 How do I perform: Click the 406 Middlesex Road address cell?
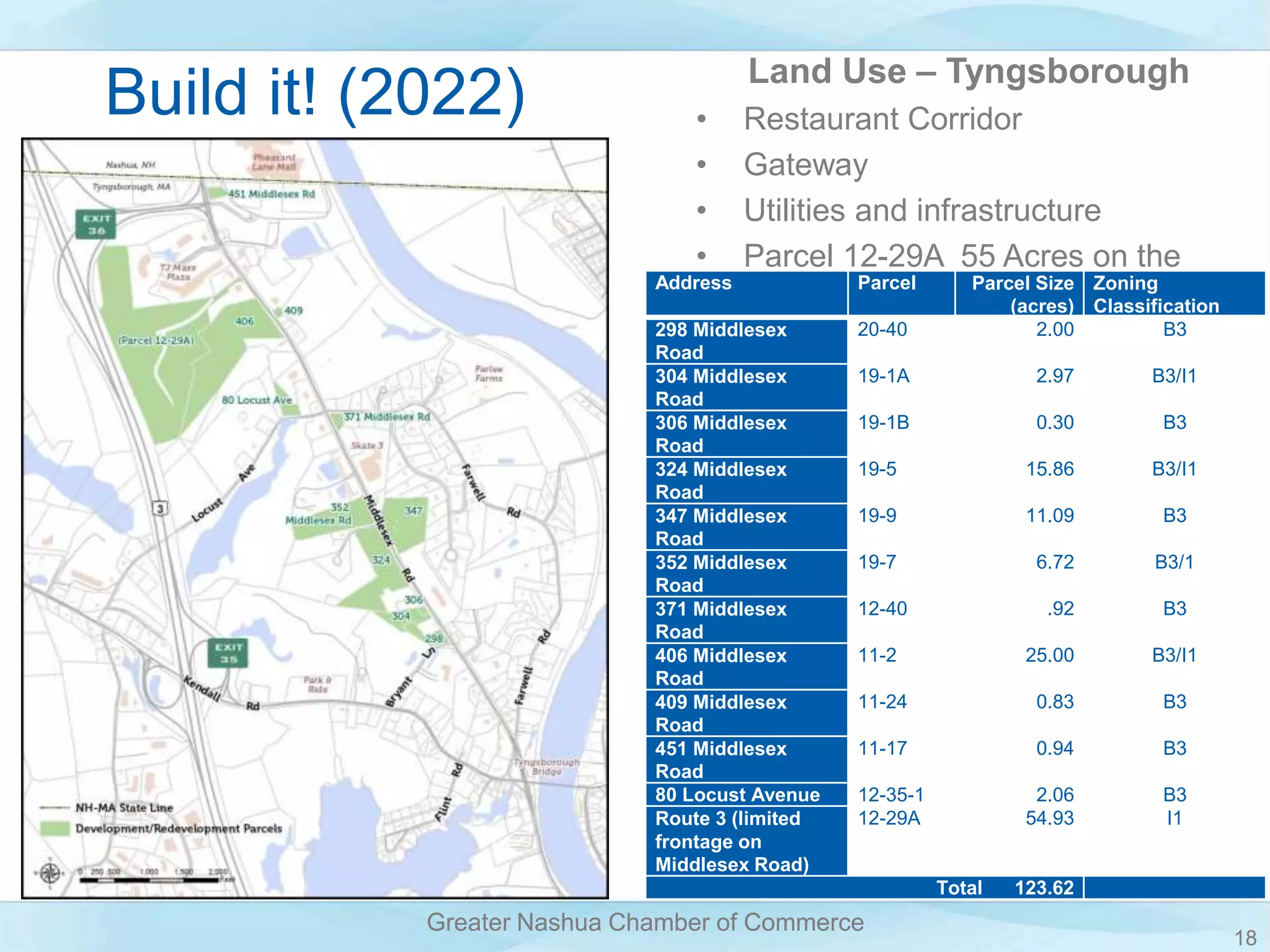coord(746,666)
